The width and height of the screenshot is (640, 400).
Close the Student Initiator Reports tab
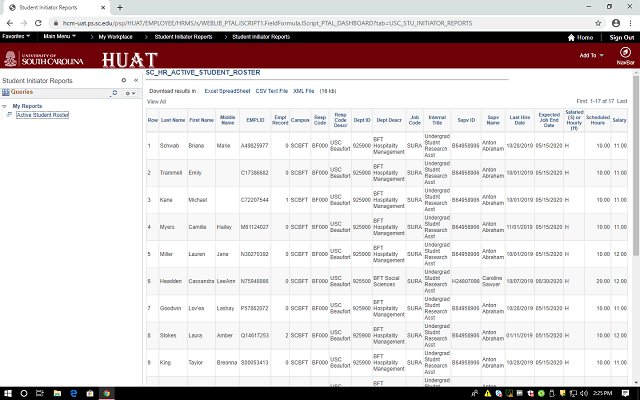(103, 7)
